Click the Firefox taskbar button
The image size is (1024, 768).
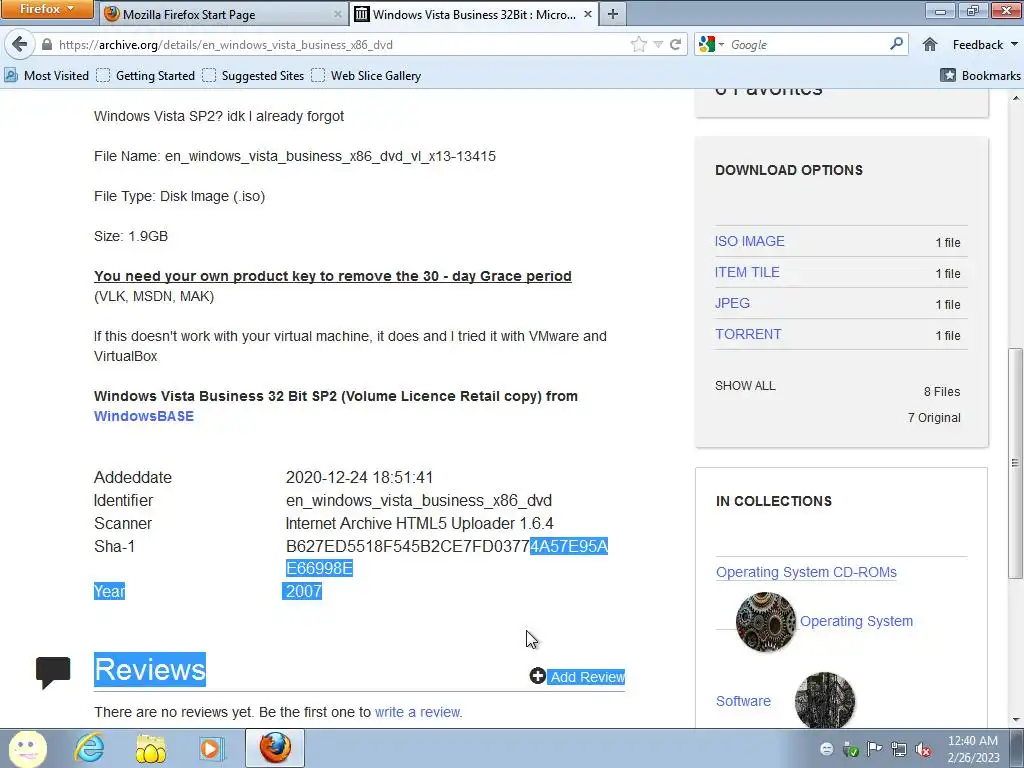pos(275,748)
